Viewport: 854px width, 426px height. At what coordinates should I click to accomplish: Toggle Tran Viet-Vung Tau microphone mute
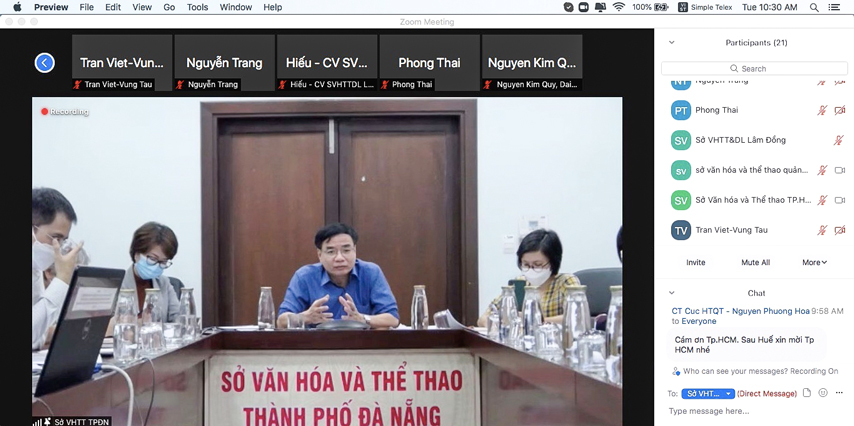822,230
